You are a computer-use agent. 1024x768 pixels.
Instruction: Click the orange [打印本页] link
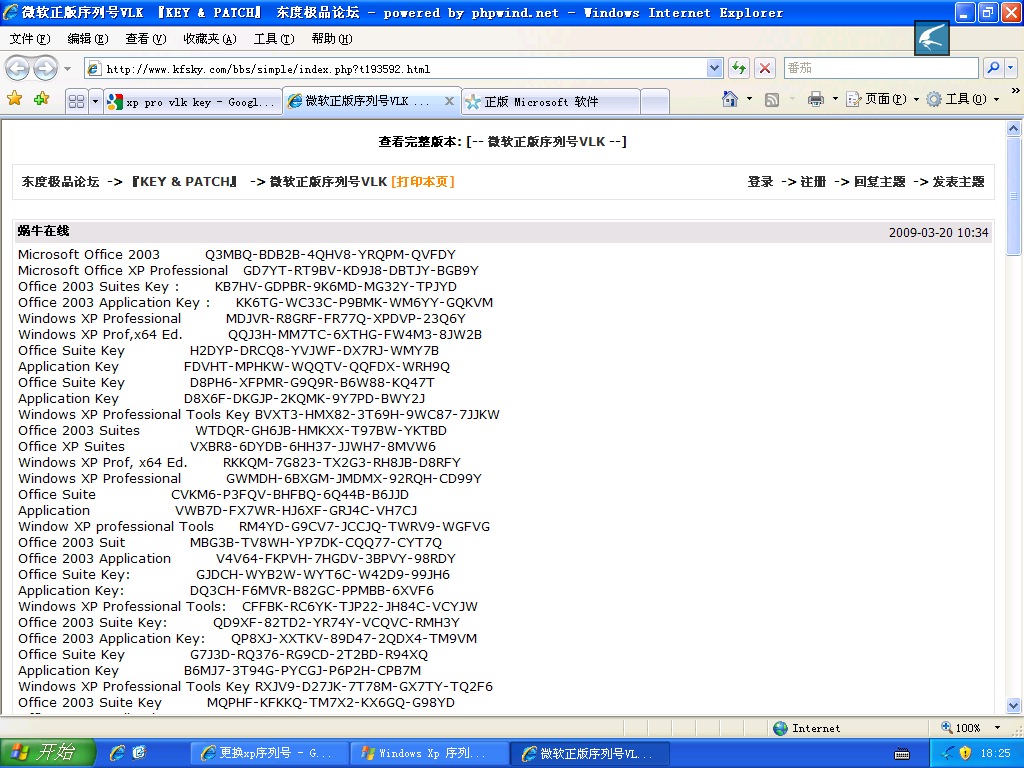point(423,182)
